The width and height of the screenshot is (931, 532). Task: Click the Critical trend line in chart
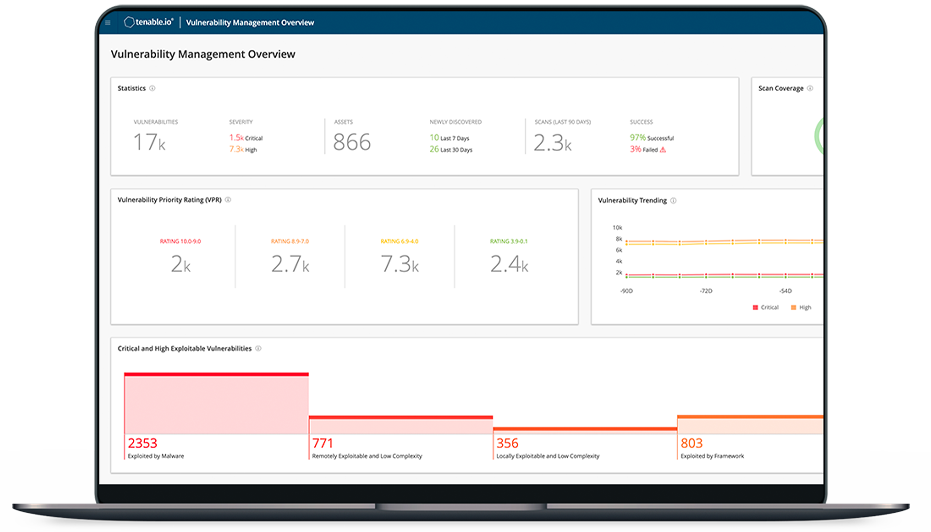724,275
